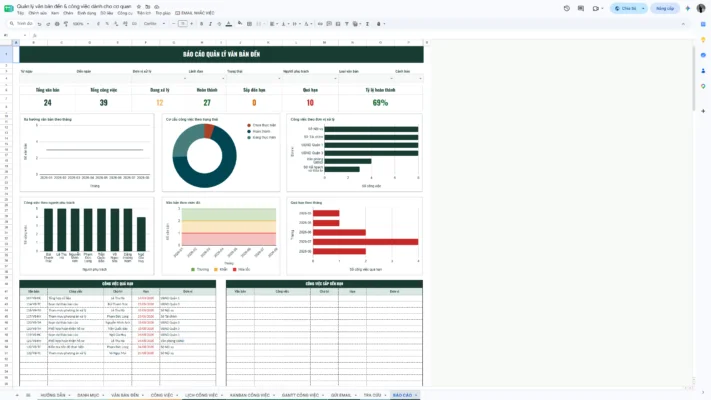Open the text color picker
711x400 pixels.
point(229,24)
